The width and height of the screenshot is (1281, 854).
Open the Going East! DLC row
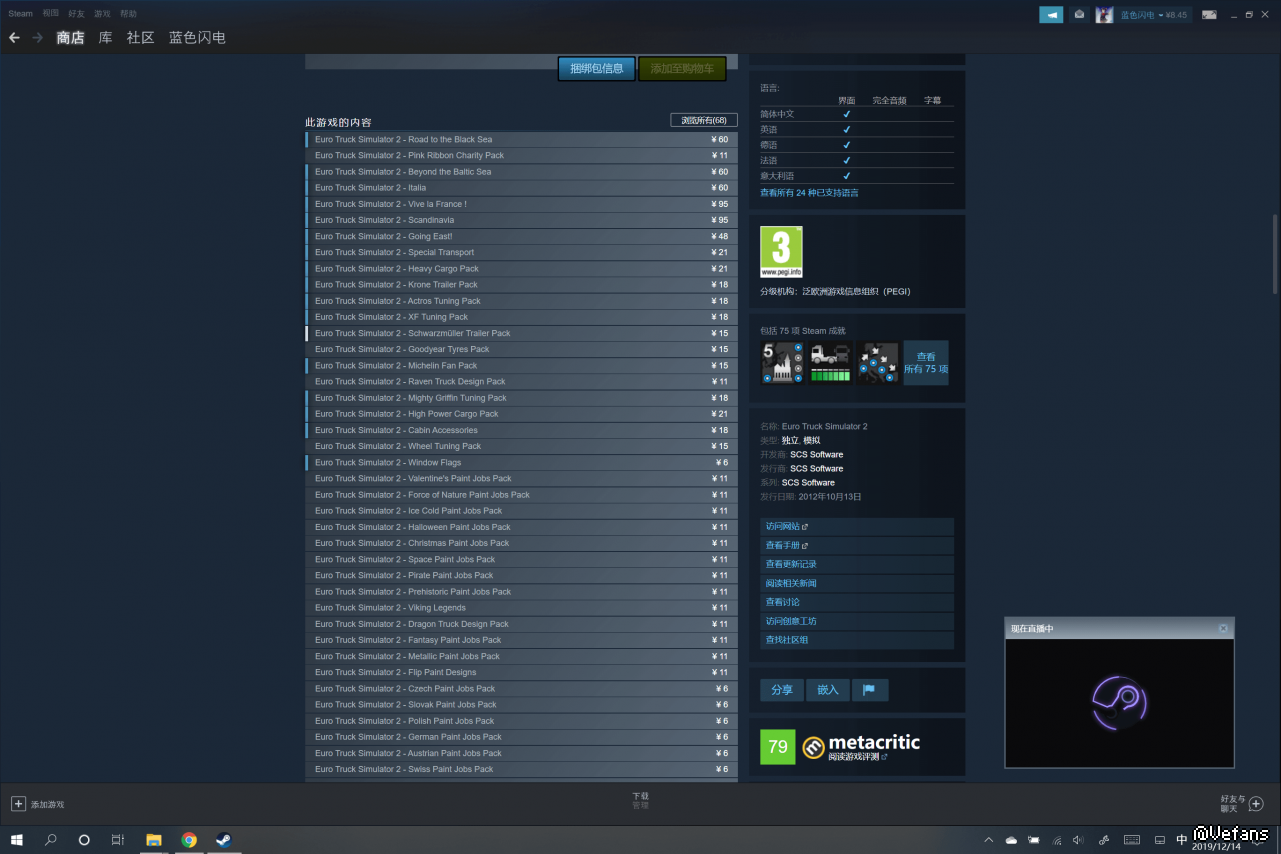[522, 236]
